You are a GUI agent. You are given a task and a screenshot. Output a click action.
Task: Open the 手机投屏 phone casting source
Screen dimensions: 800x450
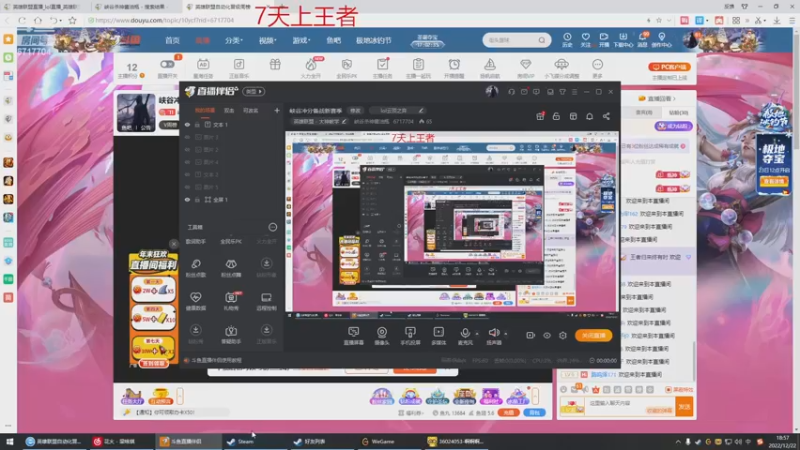(x=410, y=332)
